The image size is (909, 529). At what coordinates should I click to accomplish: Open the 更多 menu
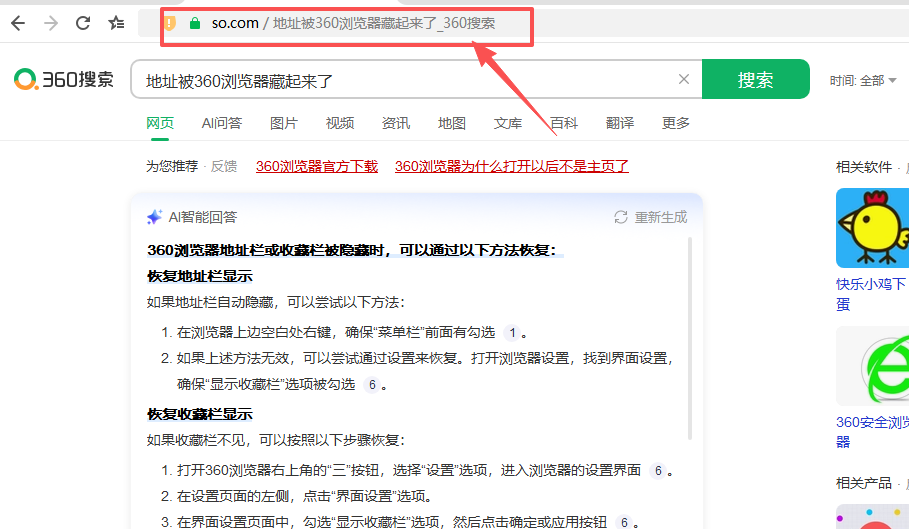[x=676, y=123]
